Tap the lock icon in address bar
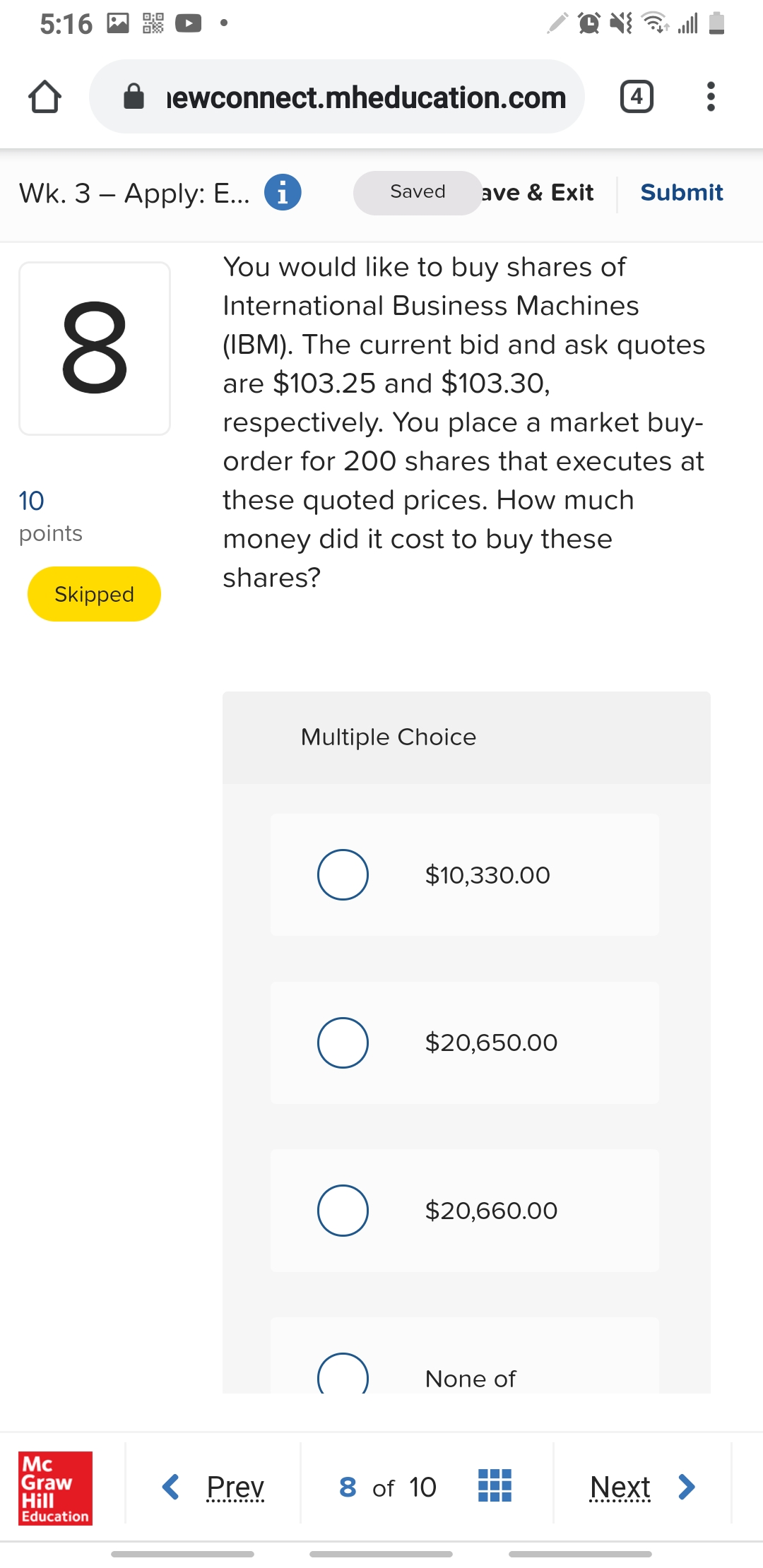The height and width of the screenshot is (1568, 763). click(134, 97)
